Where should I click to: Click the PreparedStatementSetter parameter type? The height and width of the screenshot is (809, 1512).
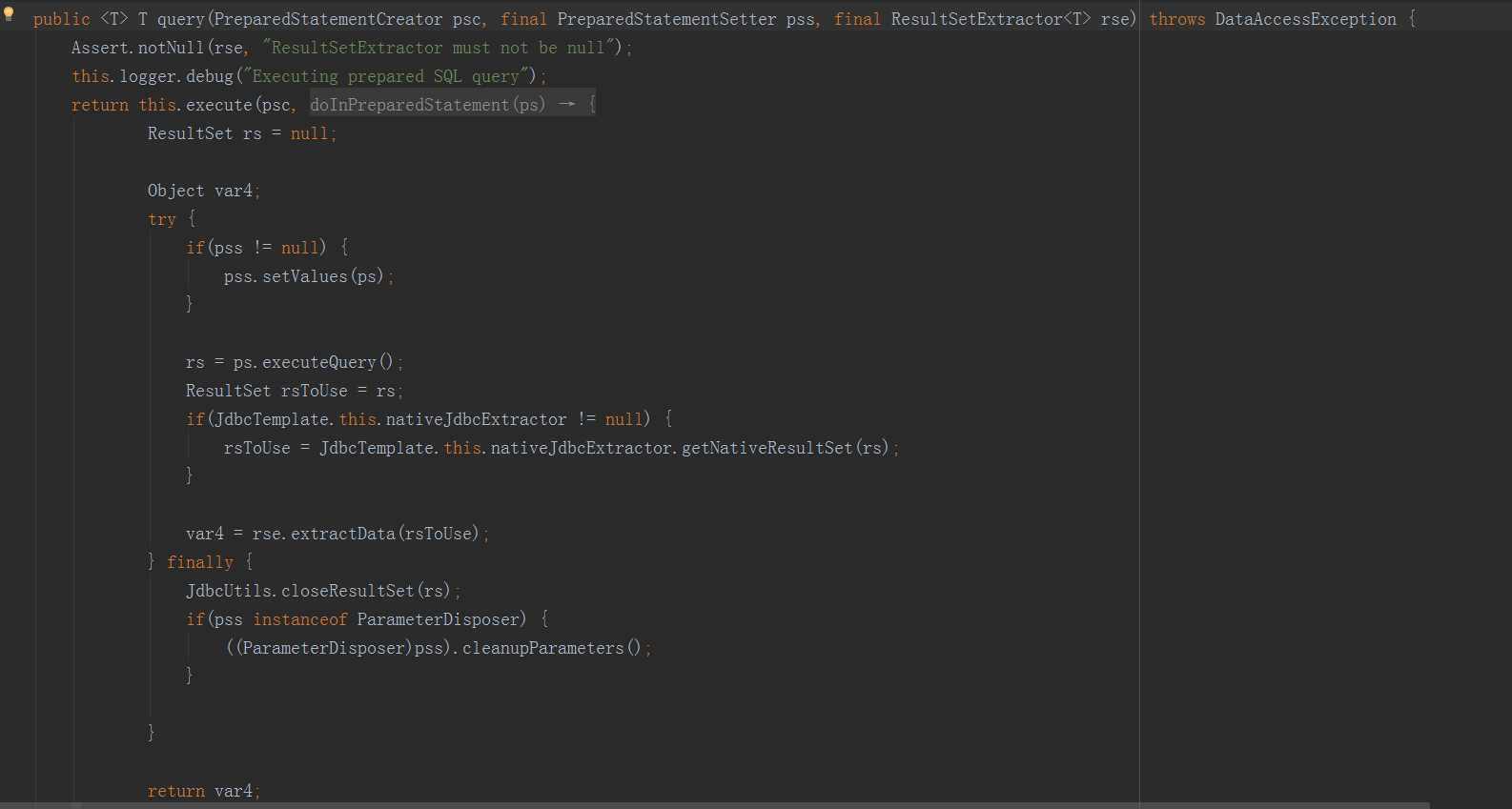[666, 19]
